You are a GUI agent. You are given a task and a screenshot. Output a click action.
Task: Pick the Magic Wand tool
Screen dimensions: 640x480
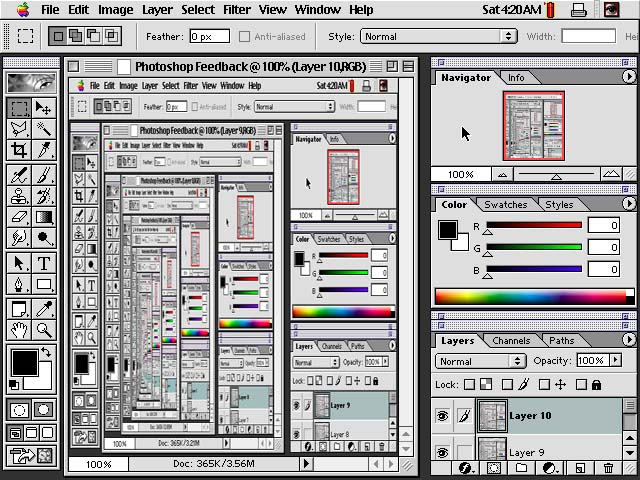point(44,129)
